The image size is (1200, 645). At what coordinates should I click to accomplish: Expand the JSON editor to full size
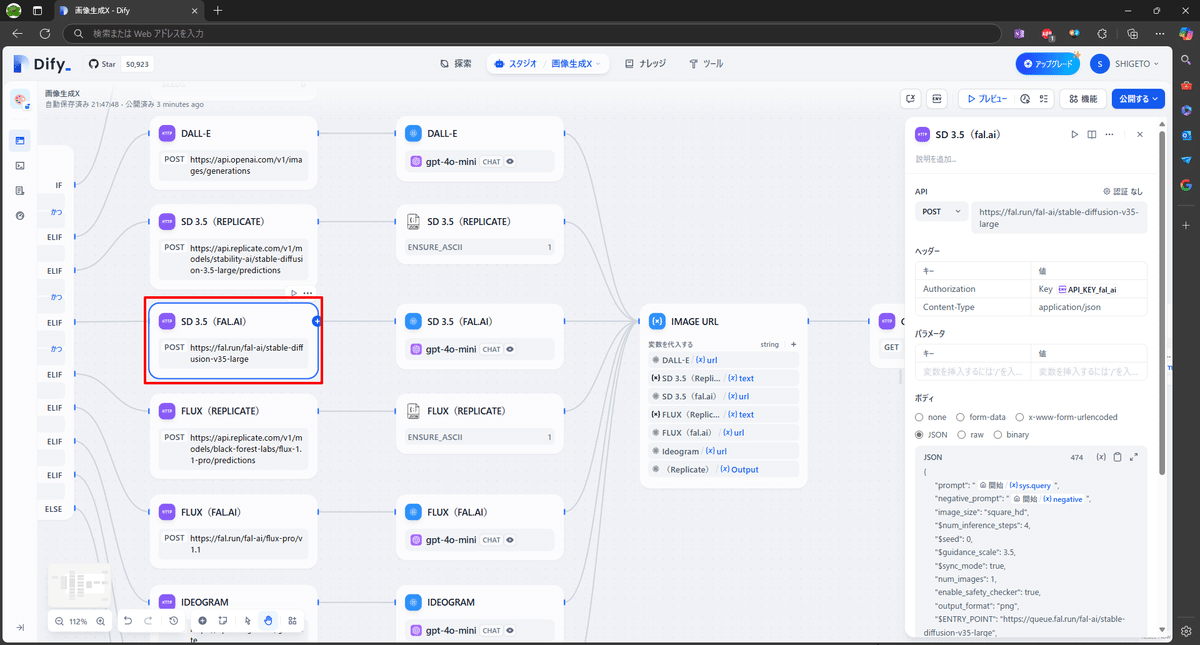click(x=1133, y=457)
